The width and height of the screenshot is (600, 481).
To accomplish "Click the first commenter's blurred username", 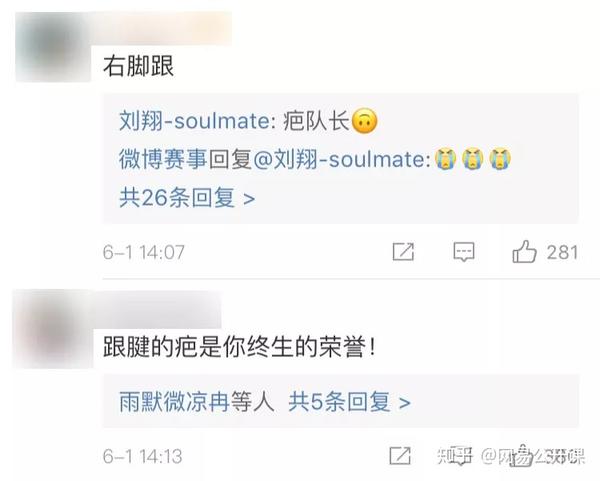I will pos(161,29).
